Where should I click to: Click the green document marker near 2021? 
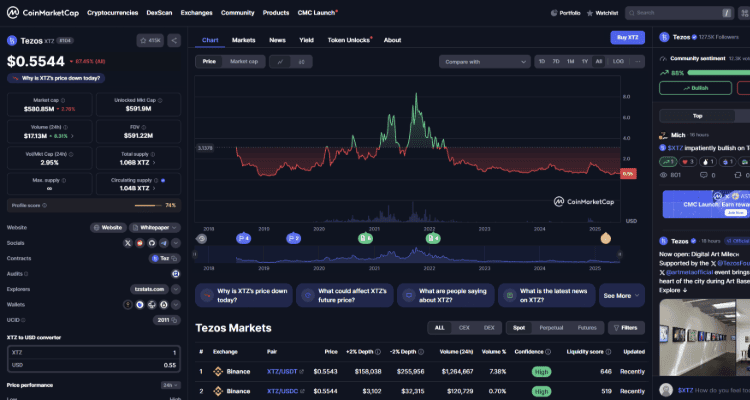(x=365, y=238)
